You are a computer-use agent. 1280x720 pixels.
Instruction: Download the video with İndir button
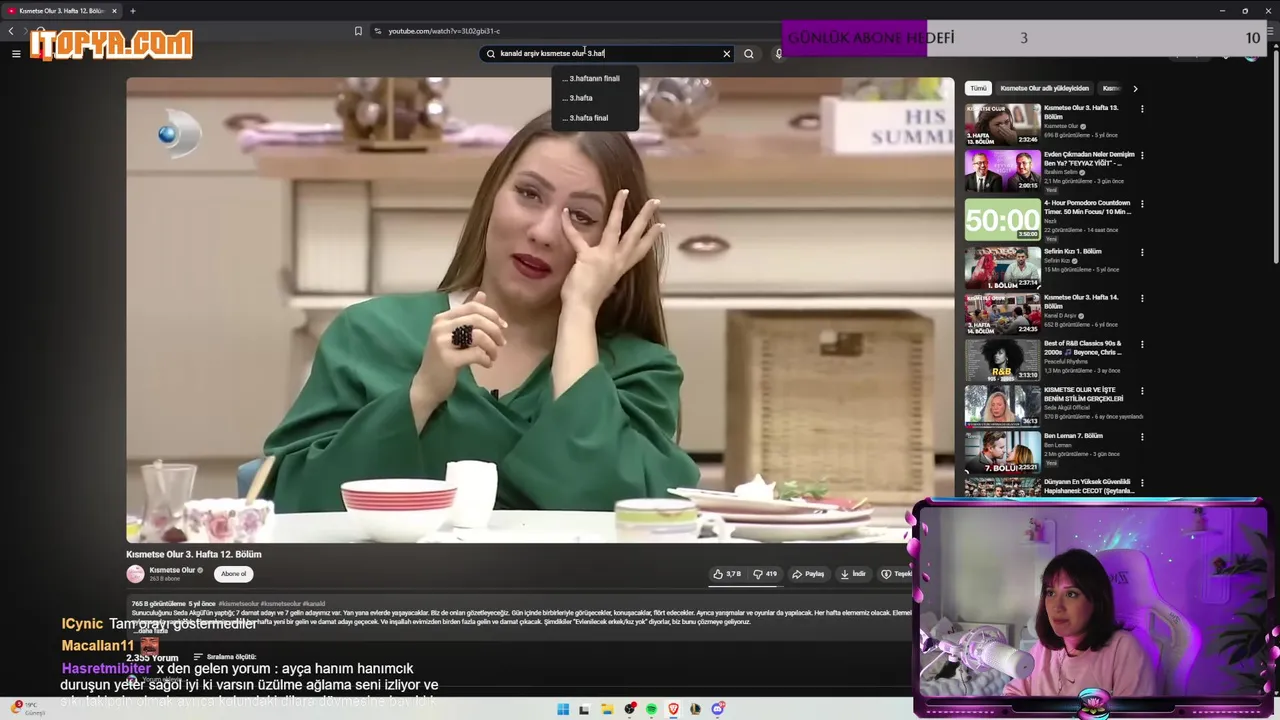point(853,574)
